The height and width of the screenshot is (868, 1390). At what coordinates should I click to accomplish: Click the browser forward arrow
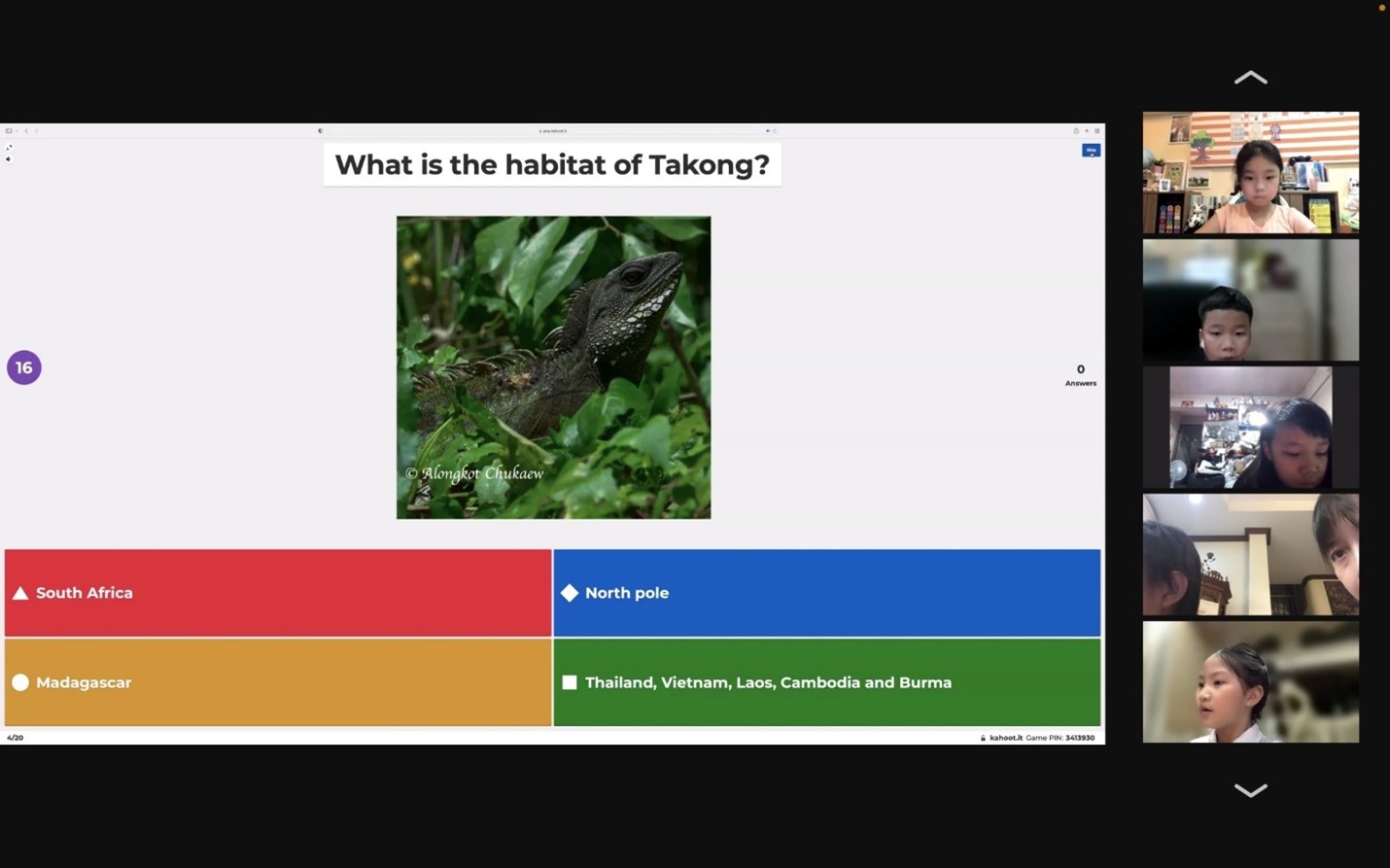36,130
